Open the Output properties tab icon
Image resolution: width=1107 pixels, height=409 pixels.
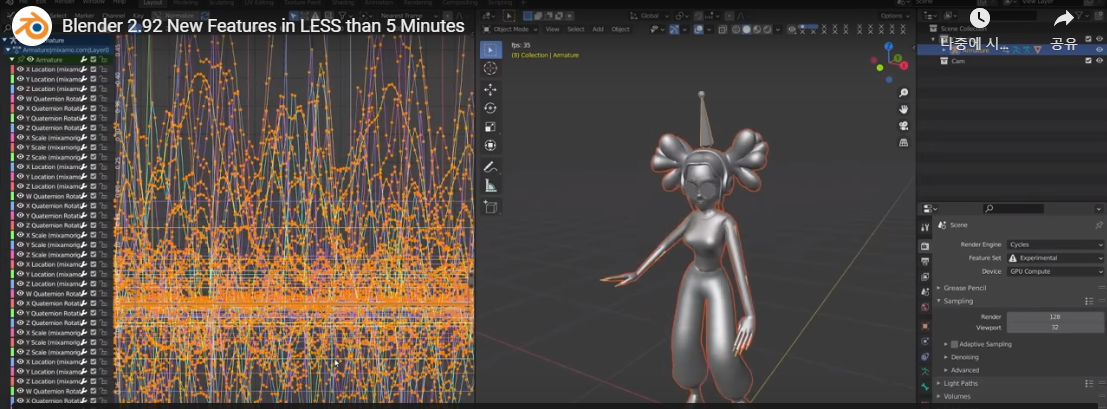tap(925, 261)
